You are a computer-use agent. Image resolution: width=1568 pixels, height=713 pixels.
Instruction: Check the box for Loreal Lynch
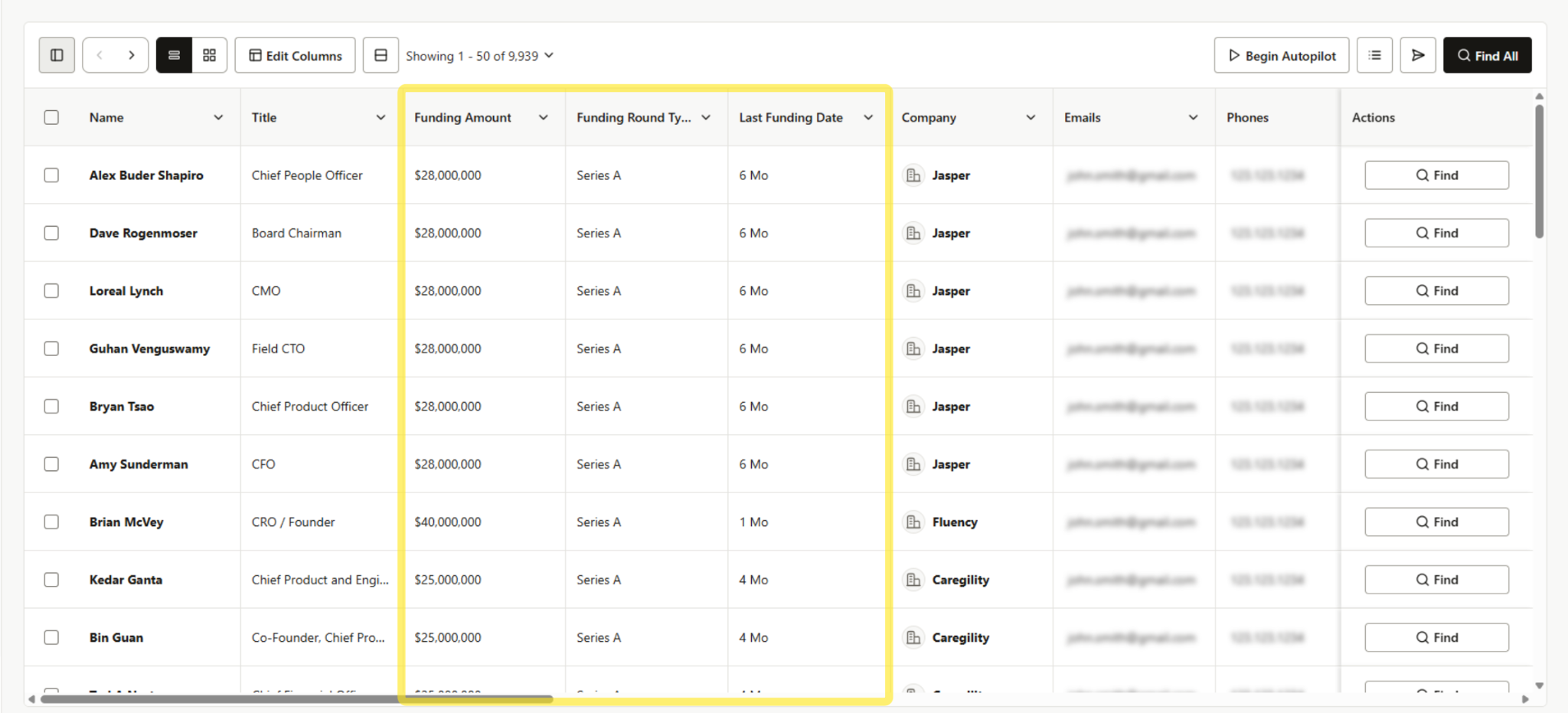click(51, 291)
